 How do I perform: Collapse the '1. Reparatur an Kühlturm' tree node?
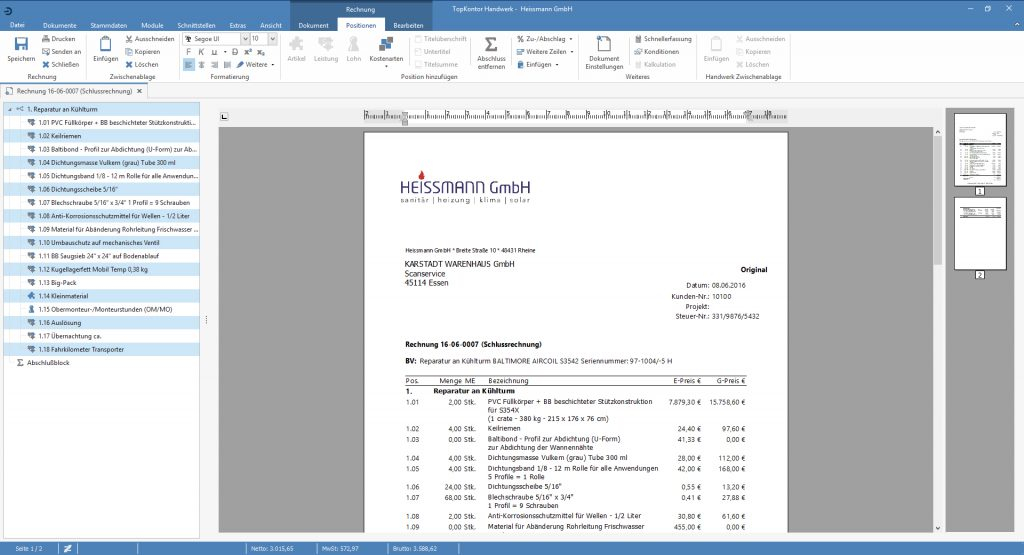click(x=9, y=109)
